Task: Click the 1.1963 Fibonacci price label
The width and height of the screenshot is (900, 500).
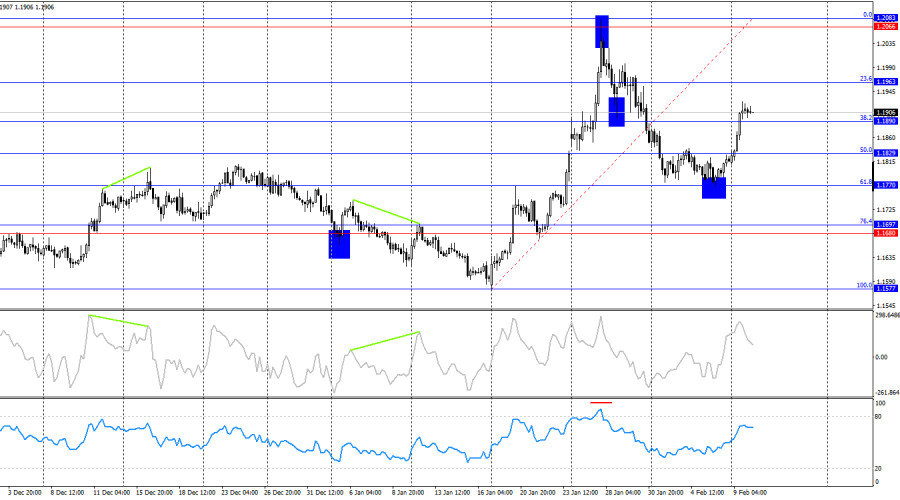Action: click(x=884, y=83)
